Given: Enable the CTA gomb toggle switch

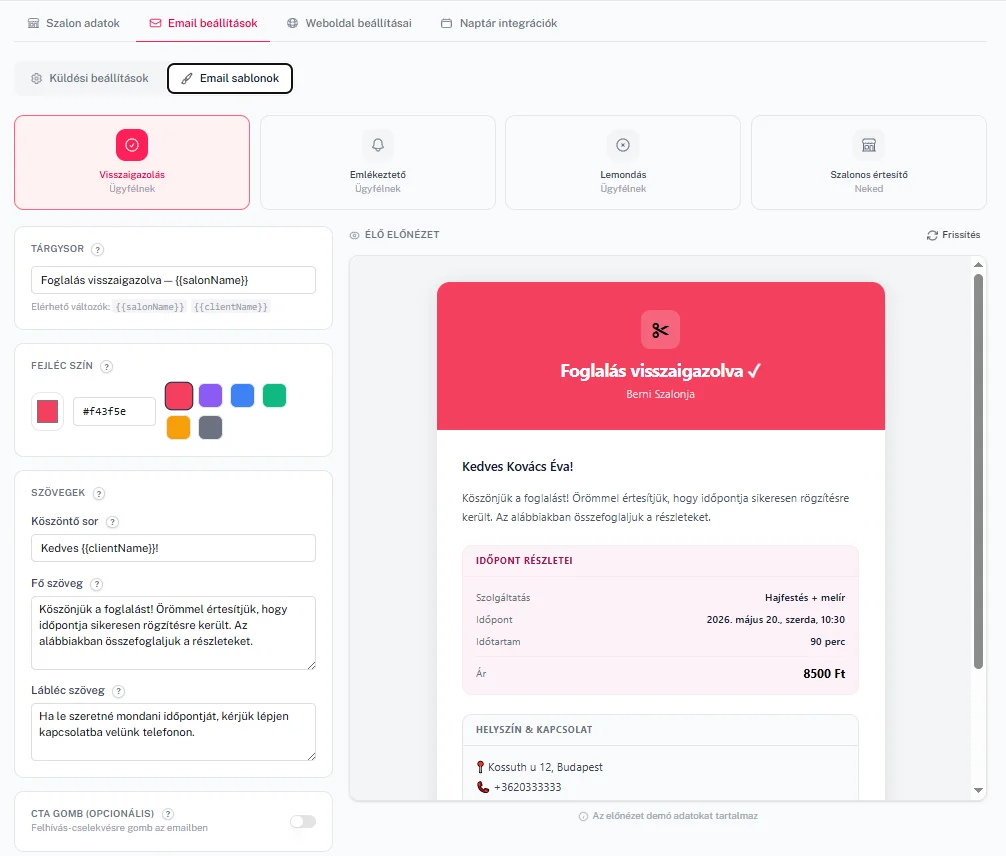Looking at the screenshot, I should point(303,821).
